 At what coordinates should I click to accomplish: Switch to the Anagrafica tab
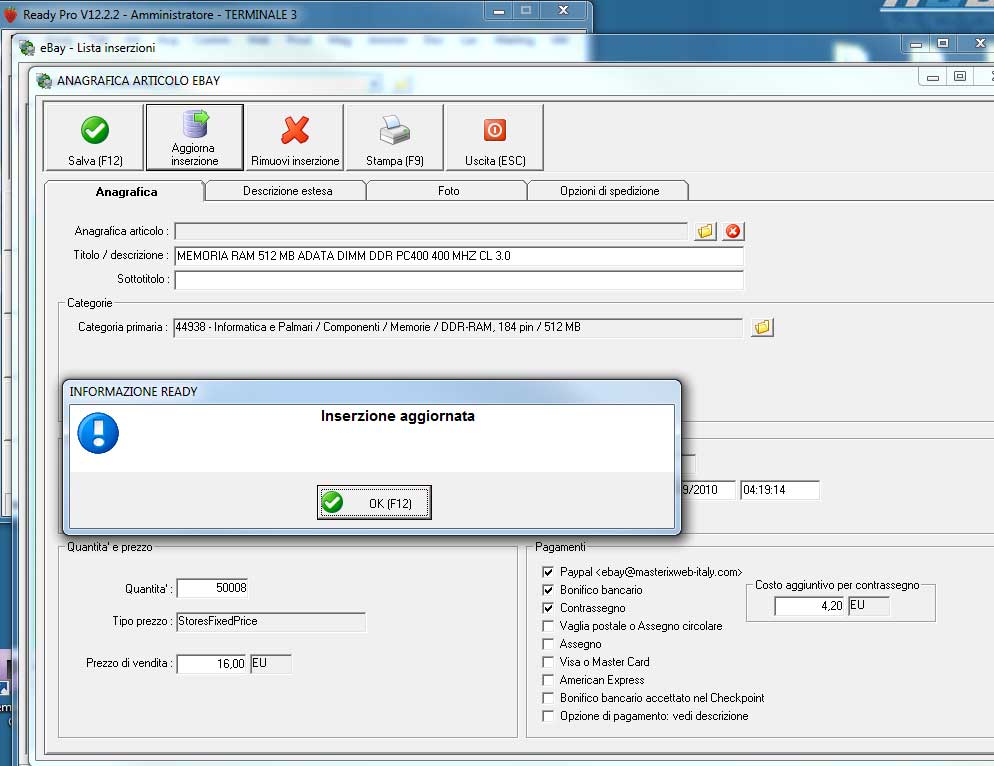tap(126, 192)
